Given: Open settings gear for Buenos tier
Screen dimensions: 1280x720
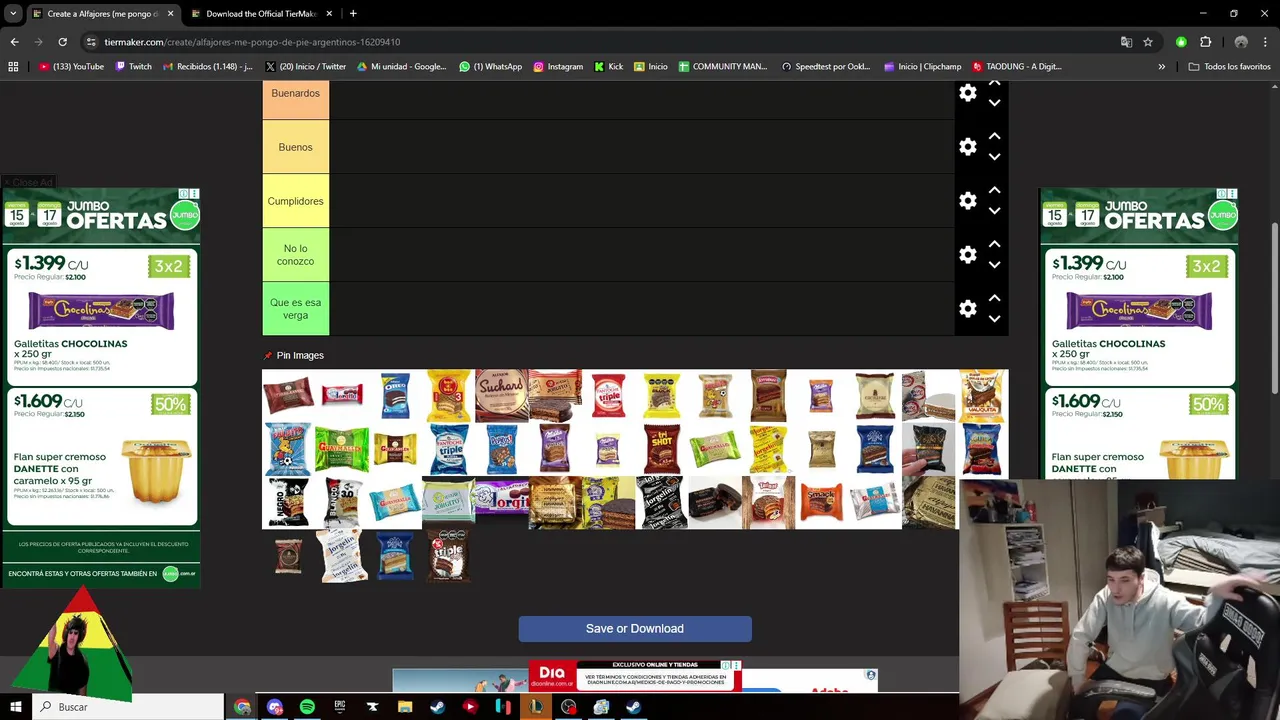Looking at the screenshot, I should [968, 147].
